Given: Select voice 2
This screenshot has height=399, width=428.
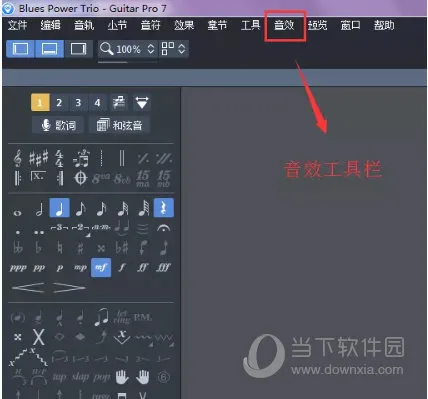Looking at the screenshot, I should [x=59, y=102].
